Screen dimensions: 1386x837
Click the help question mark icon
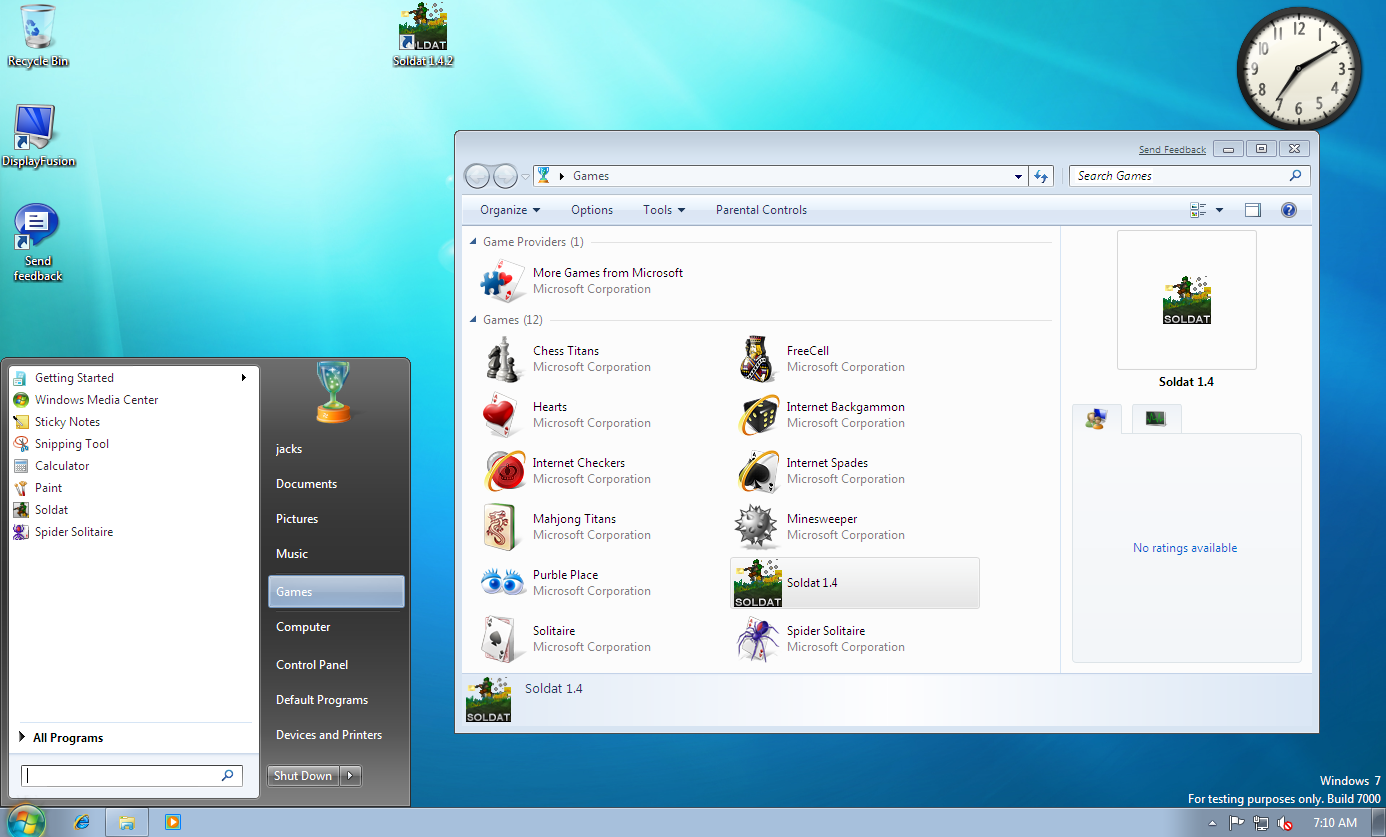pos(1288,210)
